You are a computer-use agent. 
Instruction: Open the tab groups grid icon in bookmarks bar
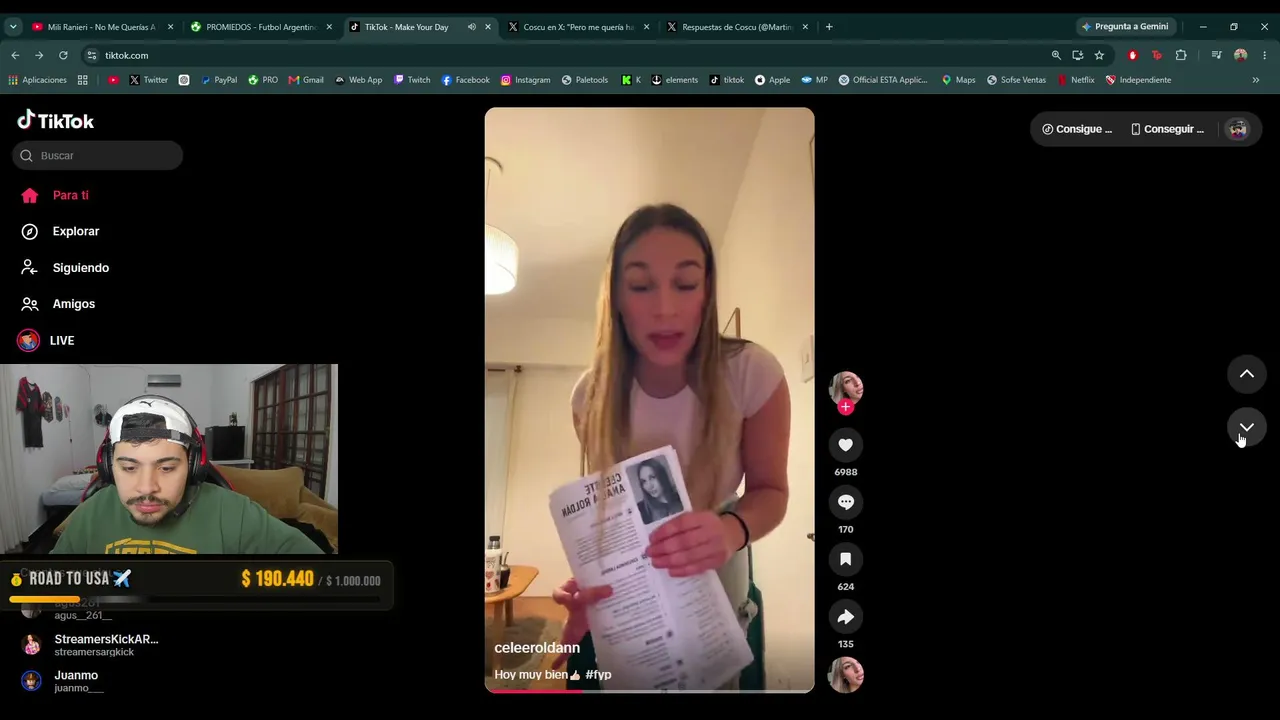[83, 80]
